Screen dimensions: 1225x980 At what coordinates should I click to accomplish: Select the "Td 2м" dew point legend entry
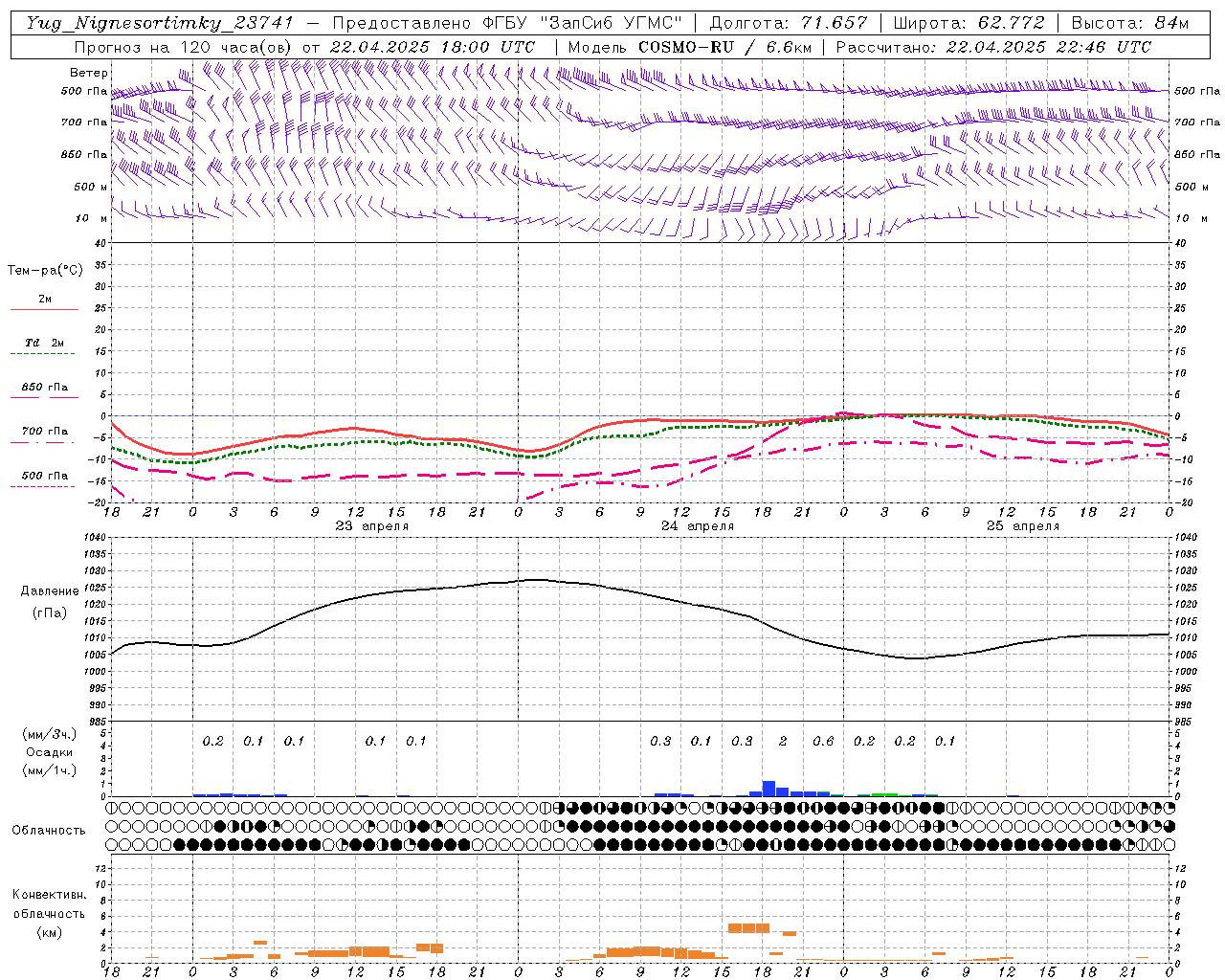(44, 343)
